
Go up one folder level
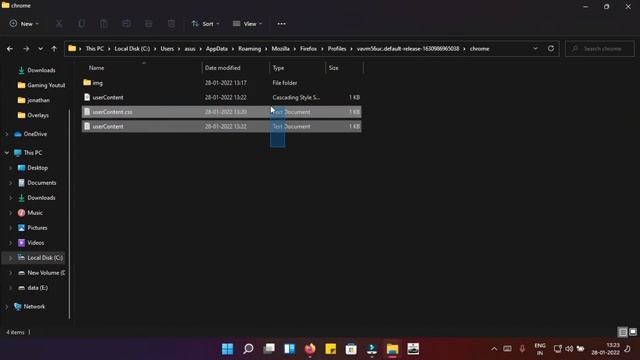point(54,49)
